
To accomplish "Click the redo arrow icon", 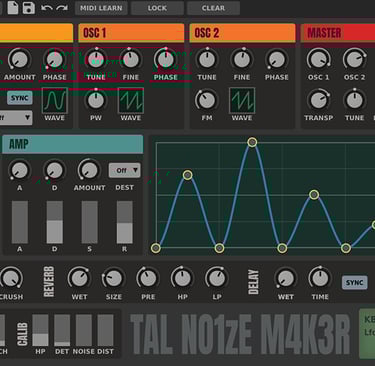I will coord(62,8).
